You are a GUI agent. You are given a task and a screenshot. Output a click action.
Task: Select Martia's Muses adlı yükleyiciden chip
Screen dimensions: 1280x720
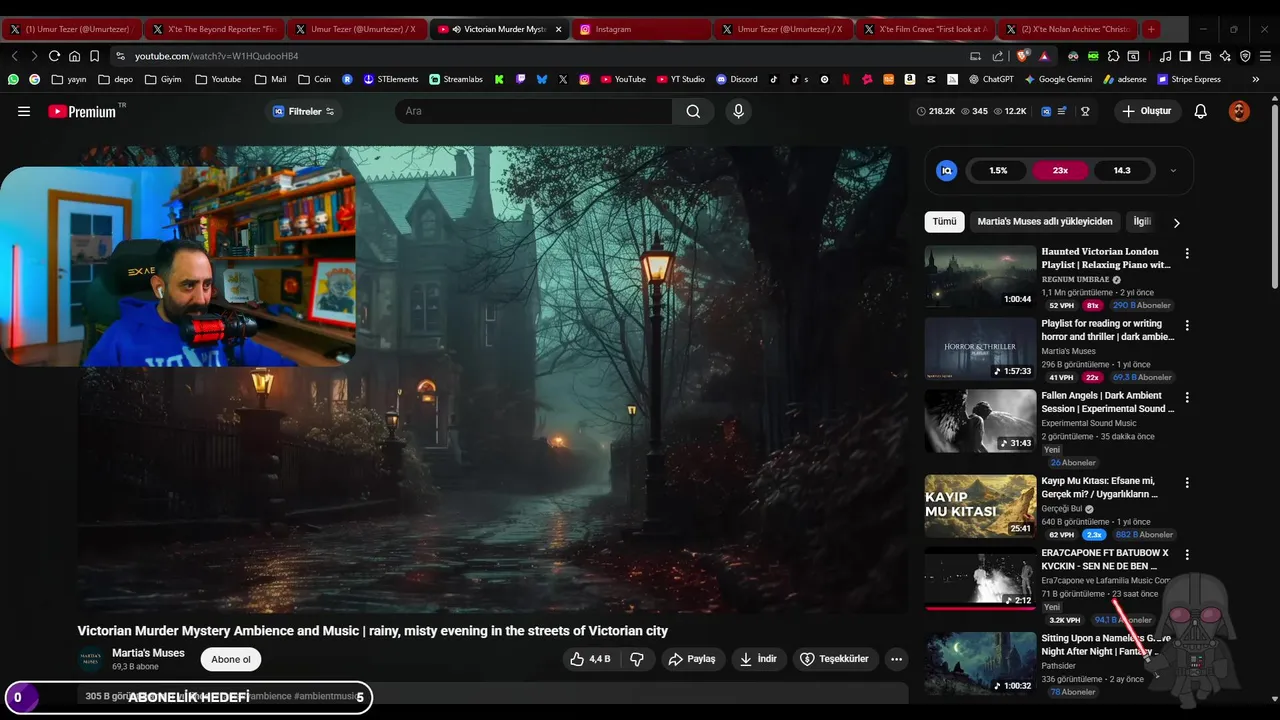point(1045,222)
